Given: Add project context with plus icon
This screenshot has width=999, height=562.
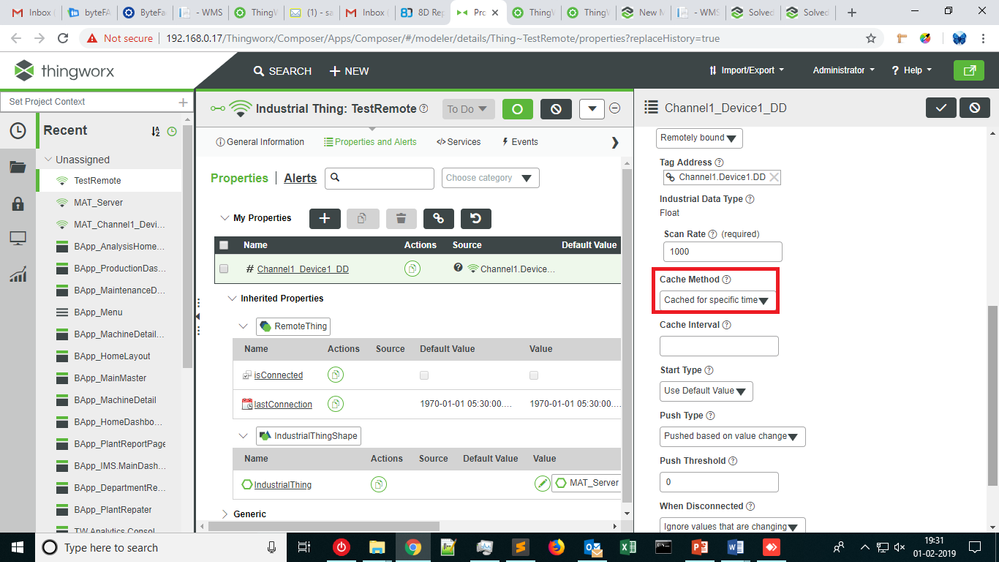Looking at the screenshot, I should click(183, 102).
